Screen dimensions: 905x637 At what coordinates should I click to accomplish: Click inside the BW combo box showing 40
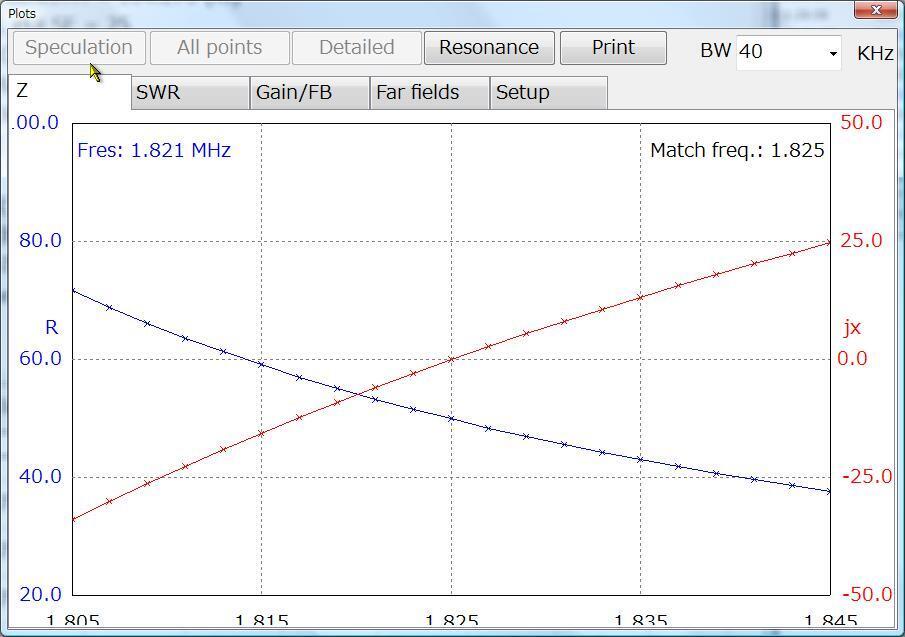point(780,54)
